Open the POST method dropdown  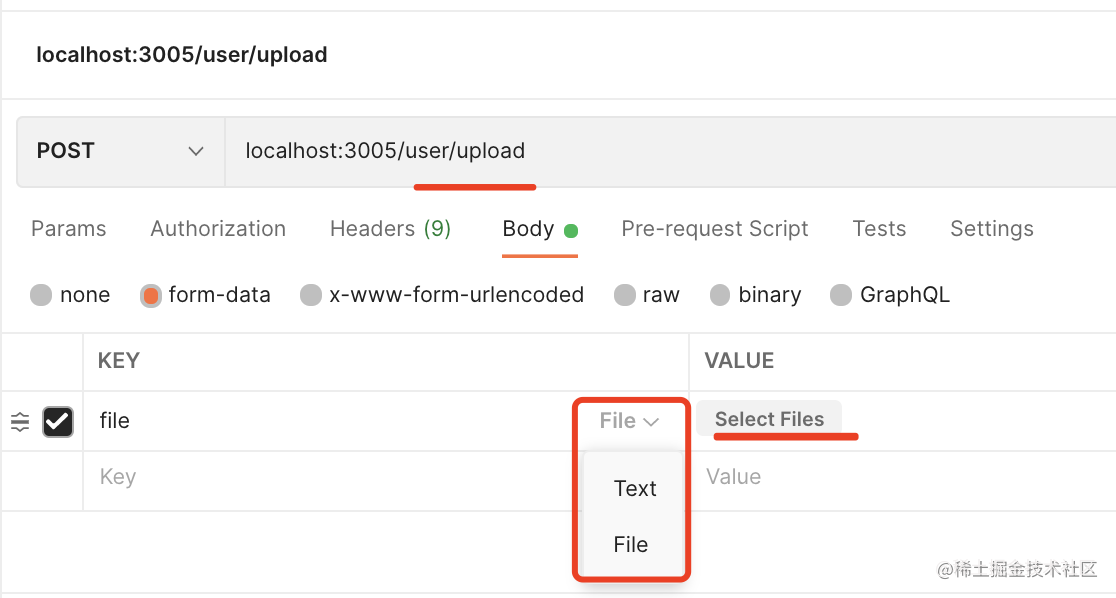pyautogui.click(x=120, y=151)
